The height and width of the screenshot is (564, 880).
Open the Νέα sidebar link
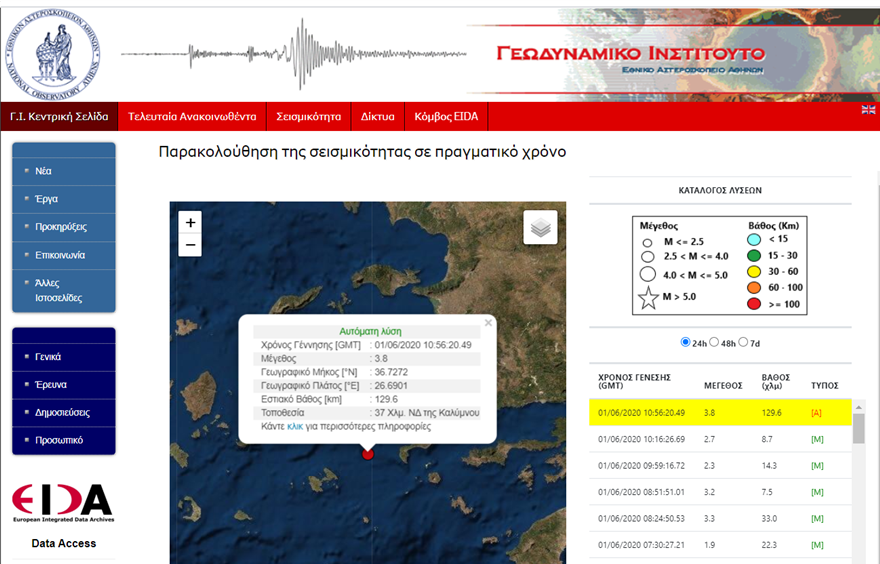coord(44,171)
